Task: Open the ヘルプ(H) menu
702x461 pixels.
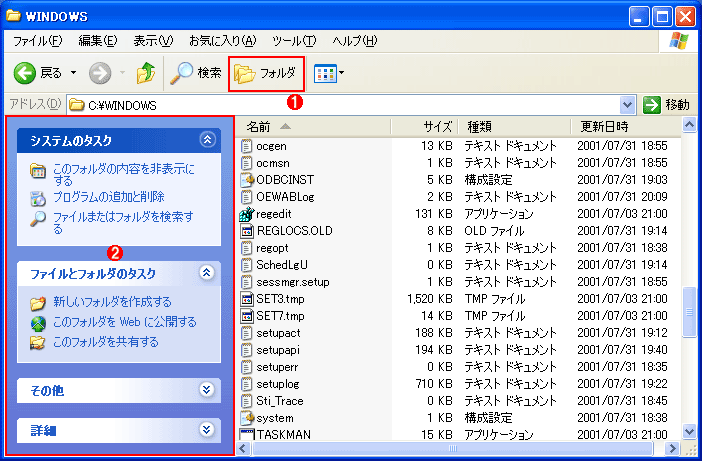Action: point(355,41)
